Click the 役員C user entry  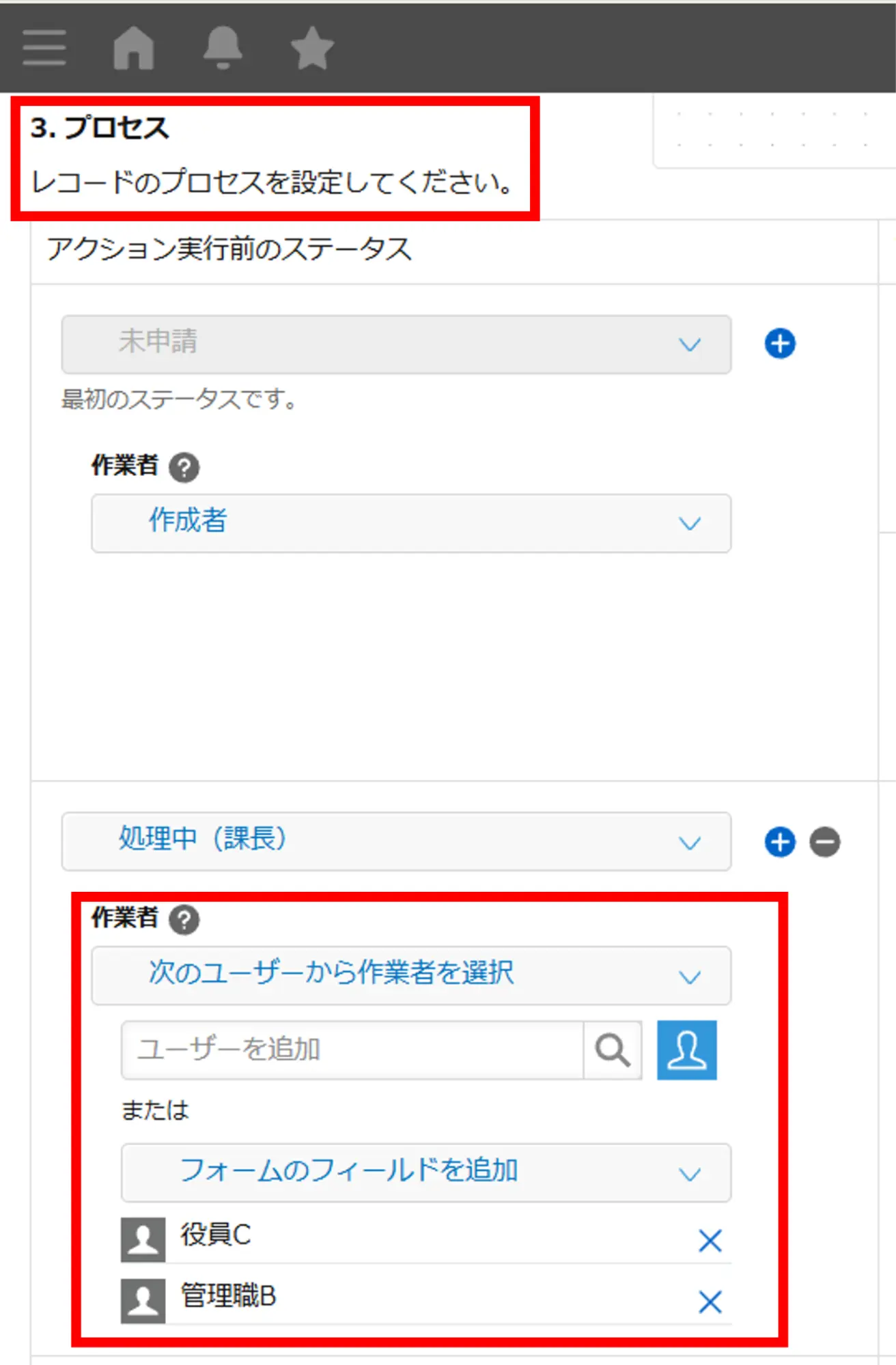click(216, 1235)
